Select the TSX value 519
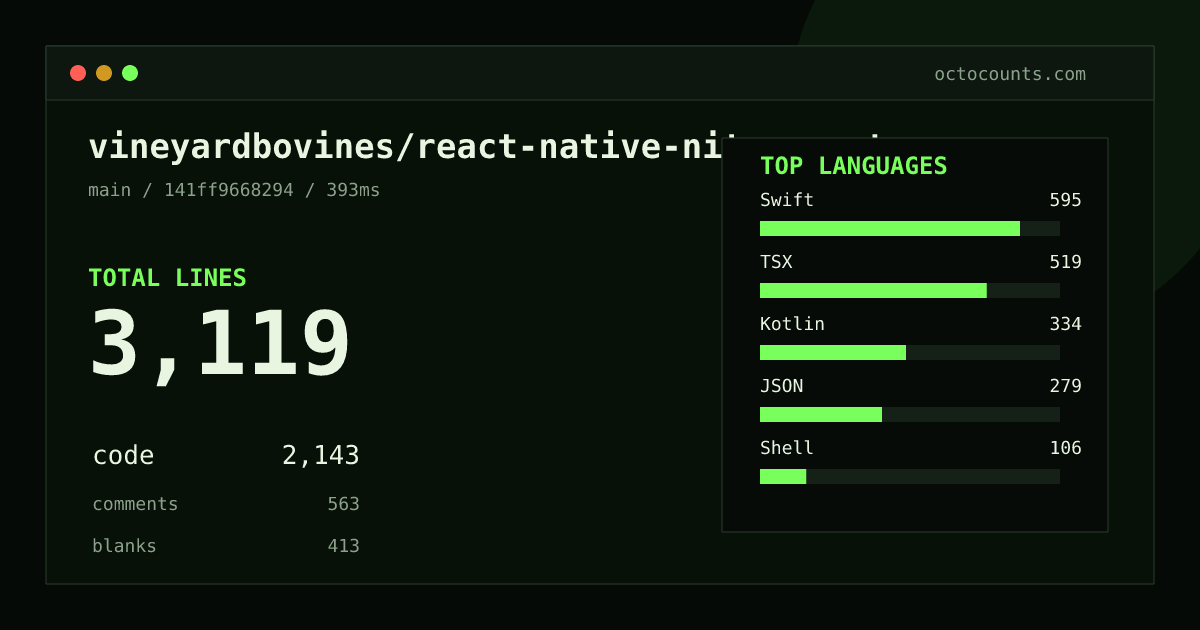 (1065, 262)
